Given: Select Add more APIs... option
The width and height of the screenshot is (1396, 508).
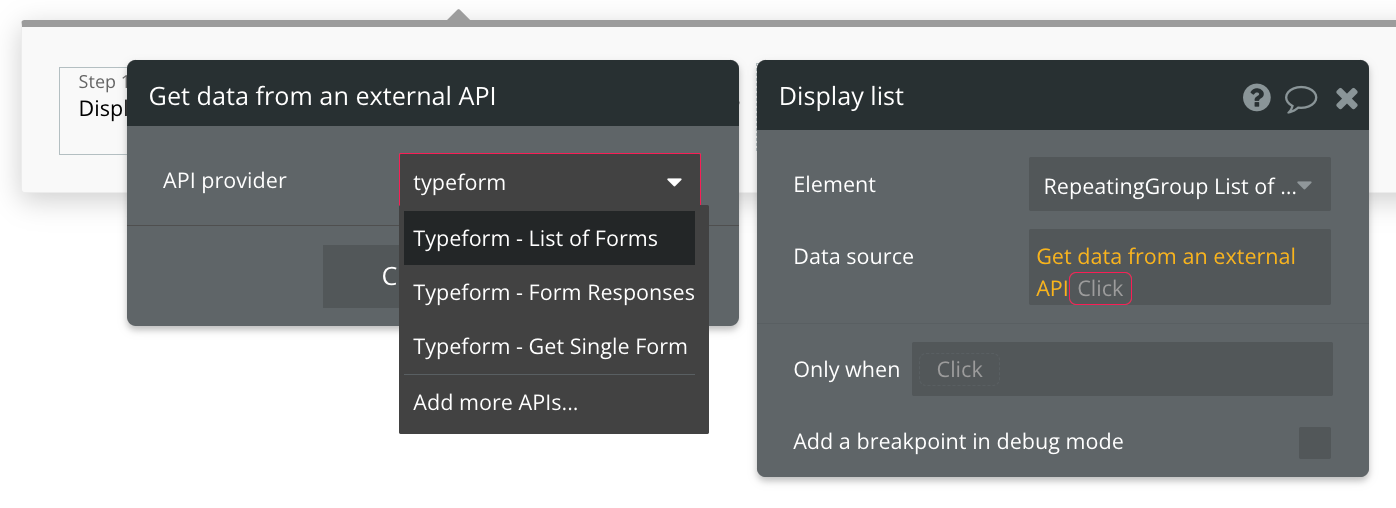Looking at the screenshot, I should 549,402.
